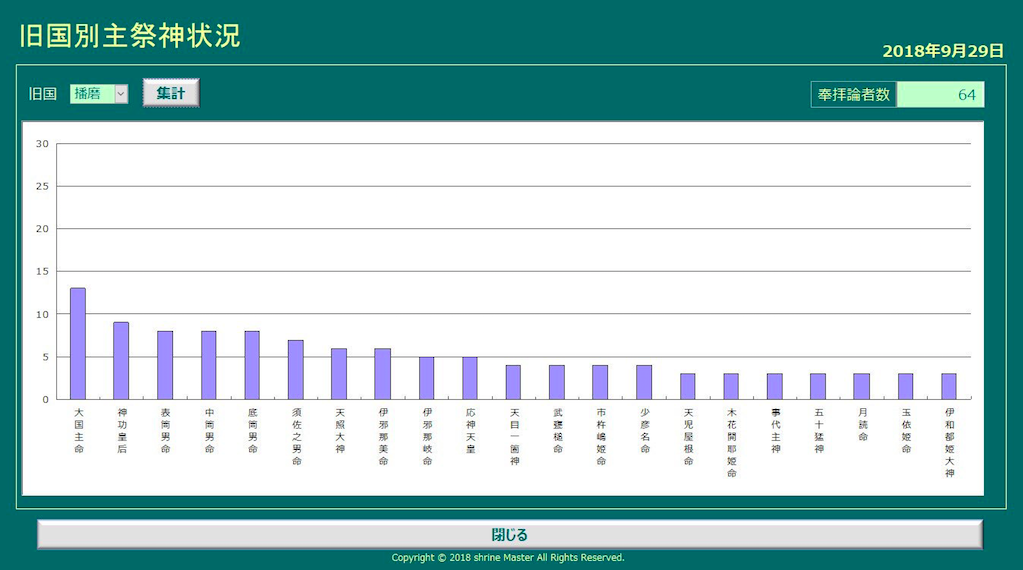
Task: Click the 少彦名命 axis label
Action: pyautogui.click(x=645, y=430)
